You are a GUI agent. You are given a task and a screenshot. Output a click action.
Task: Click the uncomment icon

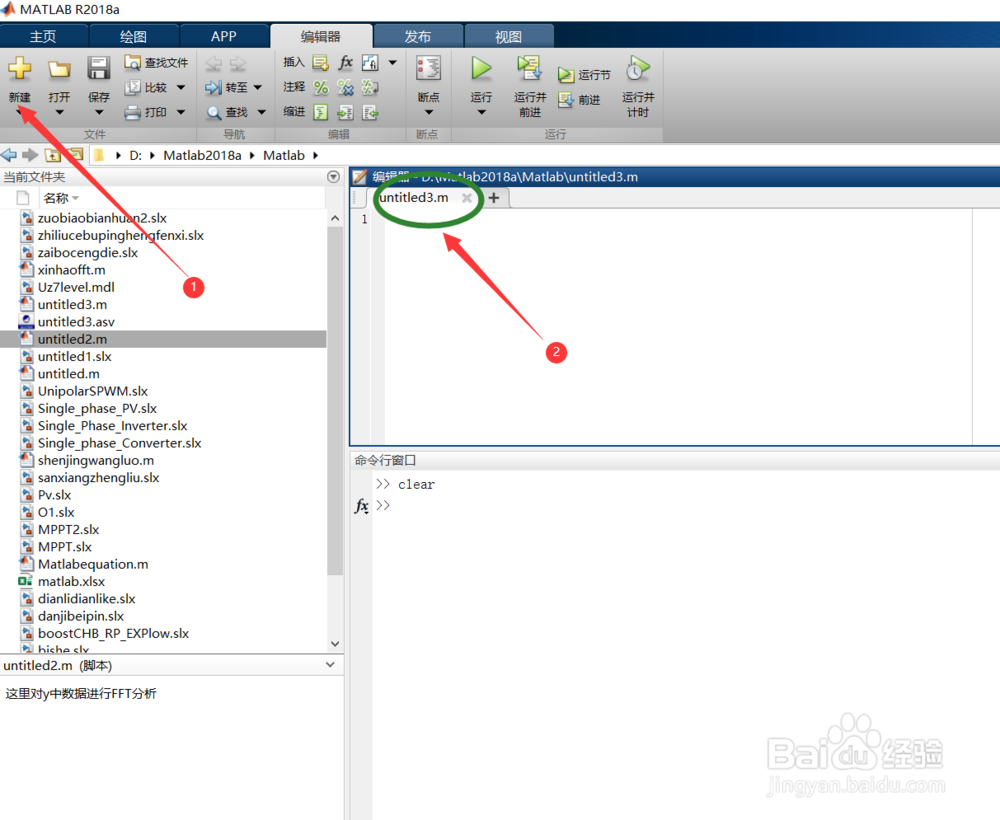click(346, 87)
